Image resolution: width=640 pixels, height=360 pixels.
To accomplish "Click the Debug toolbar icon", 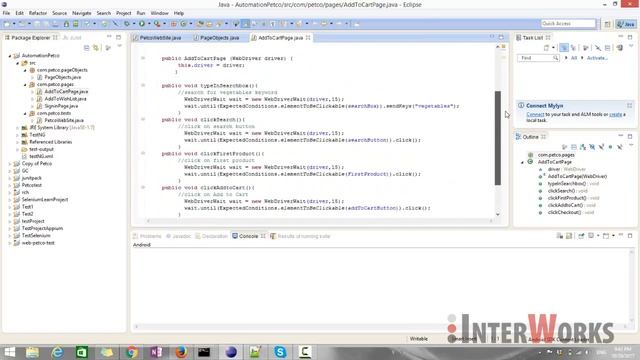I will (127, 24).
